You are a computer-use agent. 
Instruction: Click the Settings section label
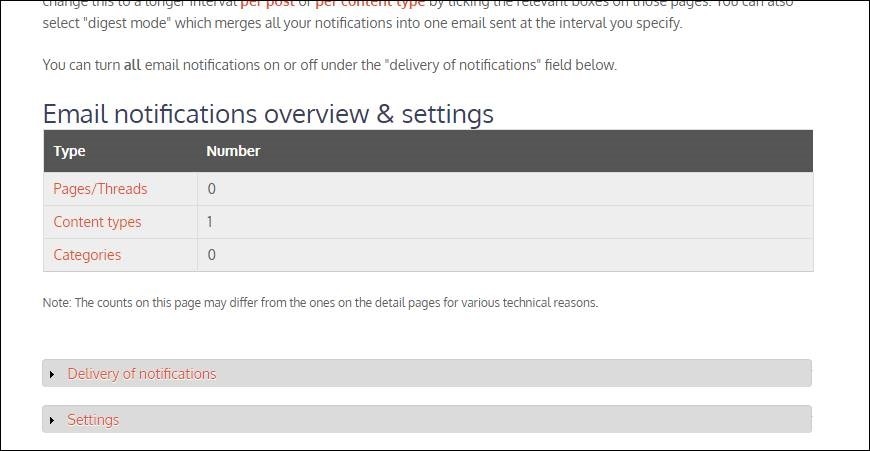pos(93,419)
